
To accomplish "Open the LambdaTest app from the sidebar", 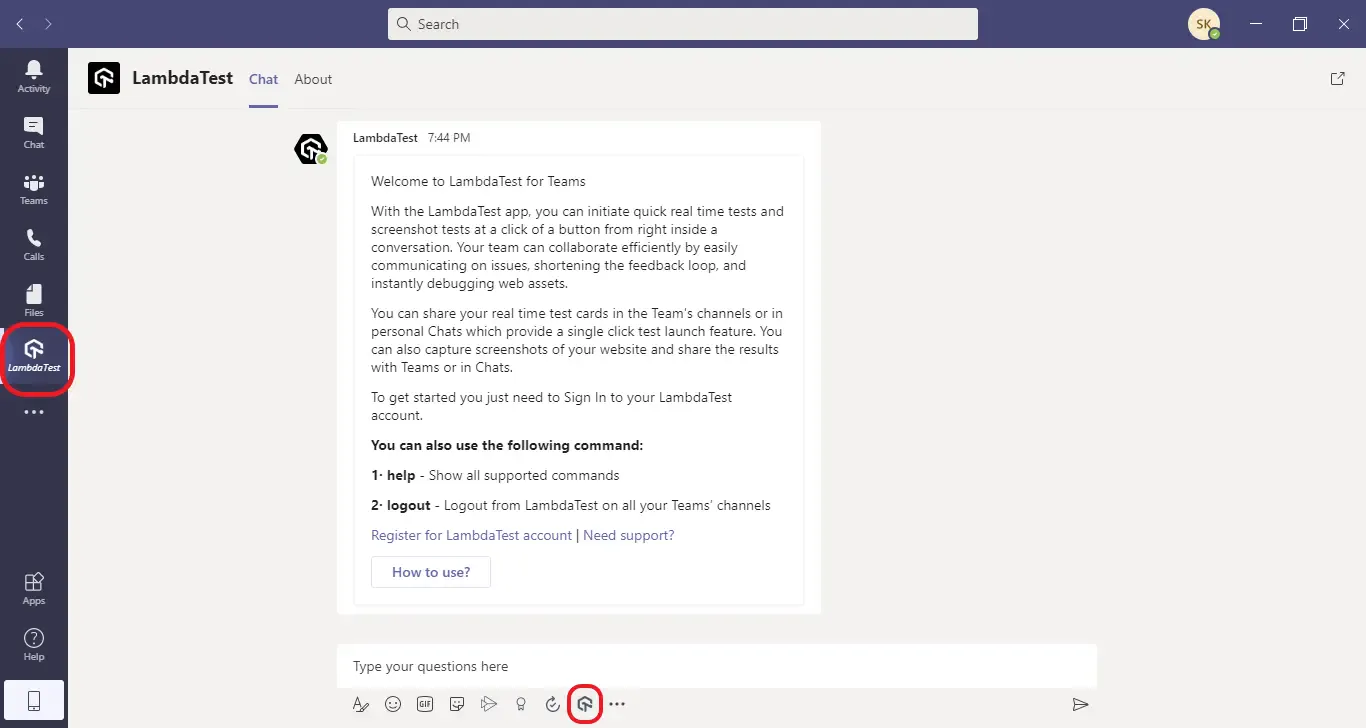I will click(35, 358).
